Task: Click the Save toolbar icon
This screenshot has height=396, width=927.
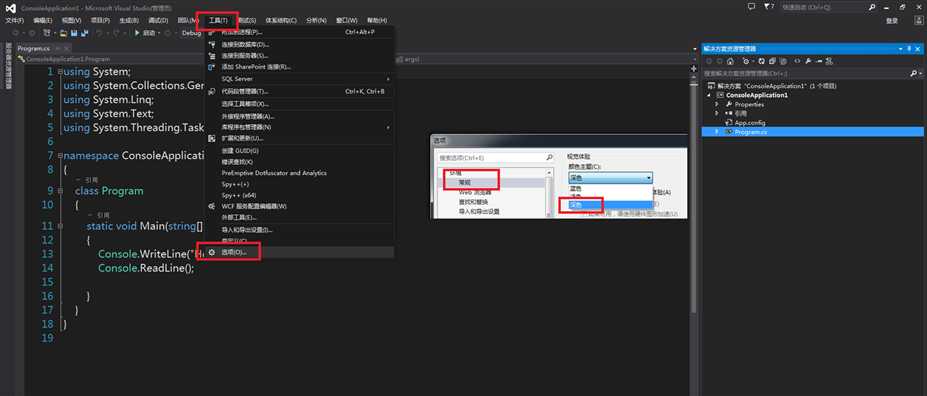Action: [74, 33]
